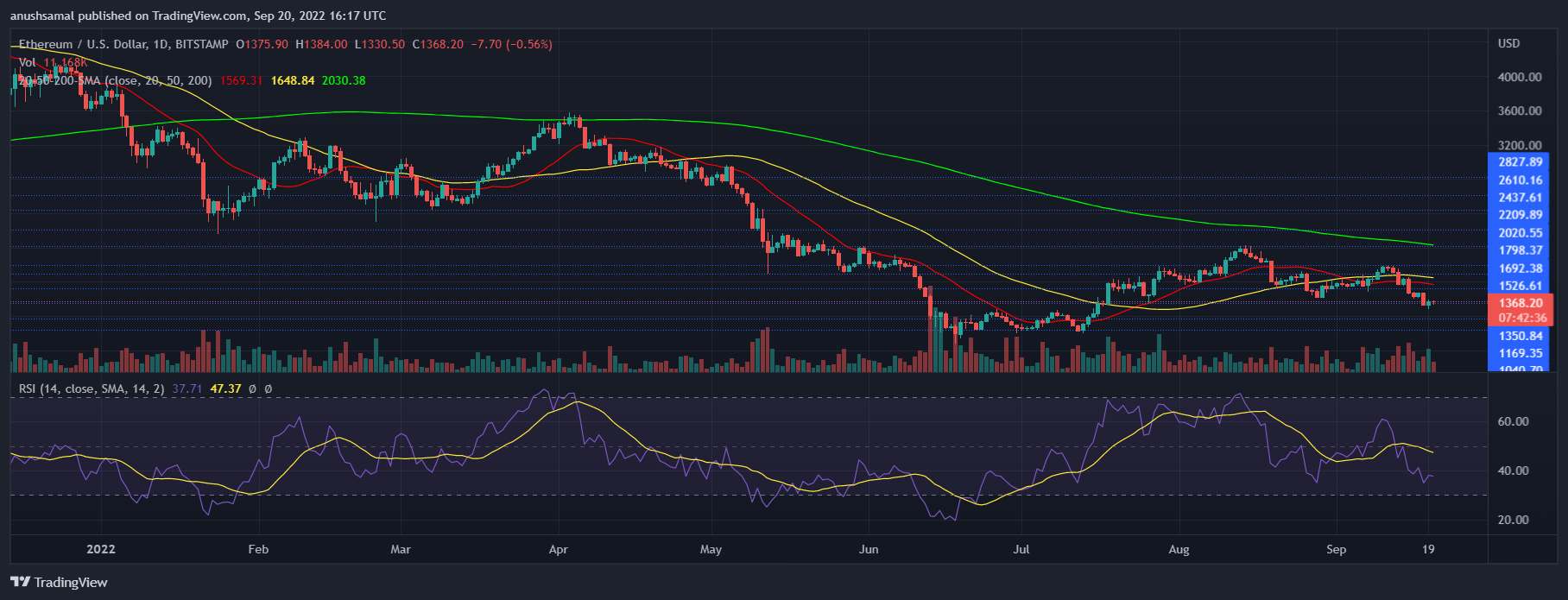
Task: Click the Jun marker on the time axis
Action: [x=869, y=549]
